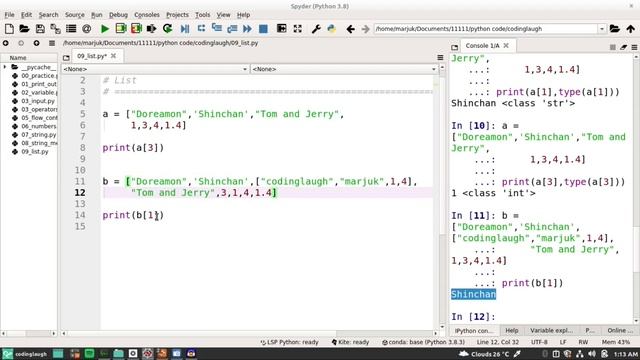
Task: Interrupt kernel stop square in console
Action: [612, 47]
